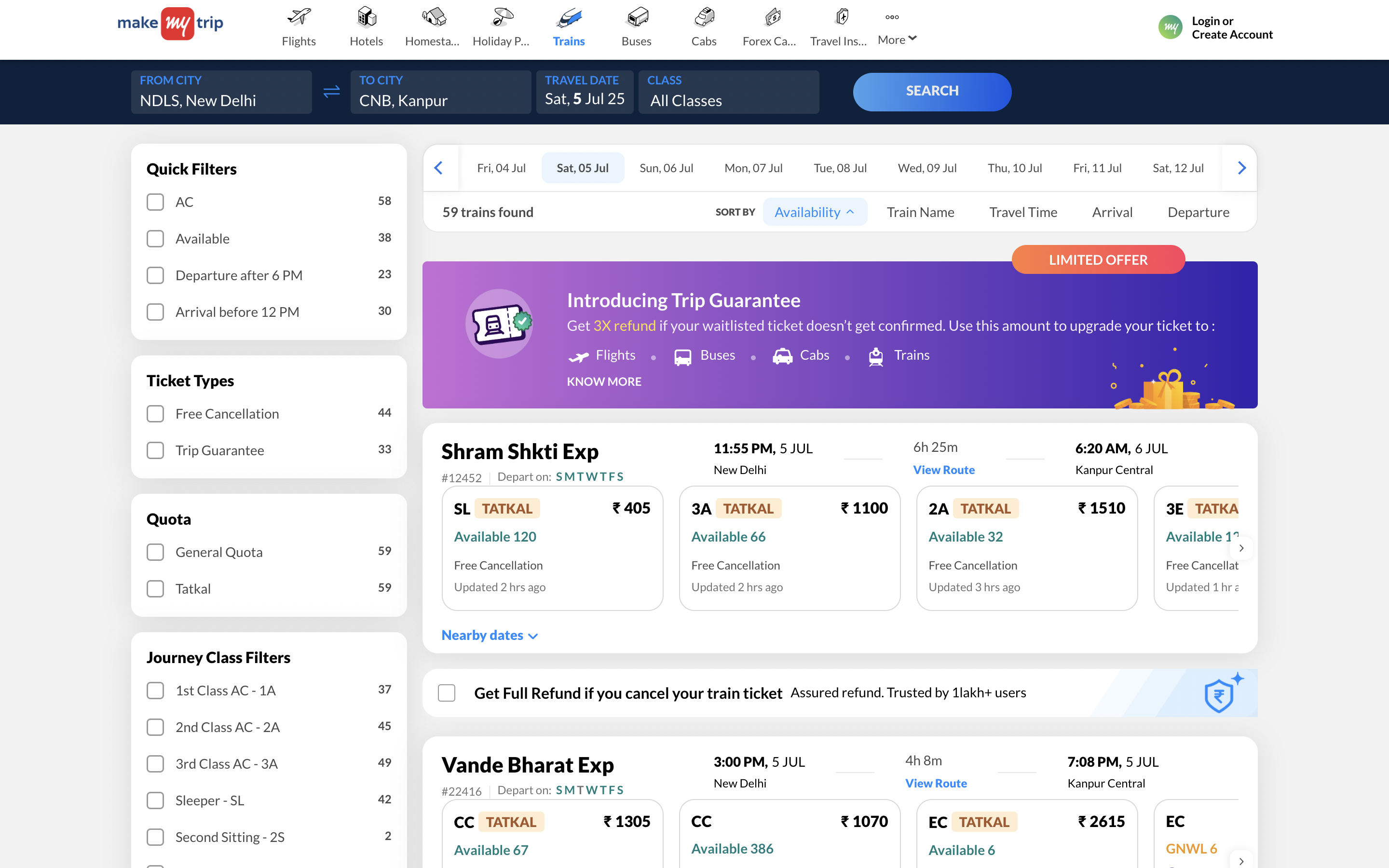Check the Available quick filter
The width and height of the screenshot is (1389, 868).
[x=155, y=239]
